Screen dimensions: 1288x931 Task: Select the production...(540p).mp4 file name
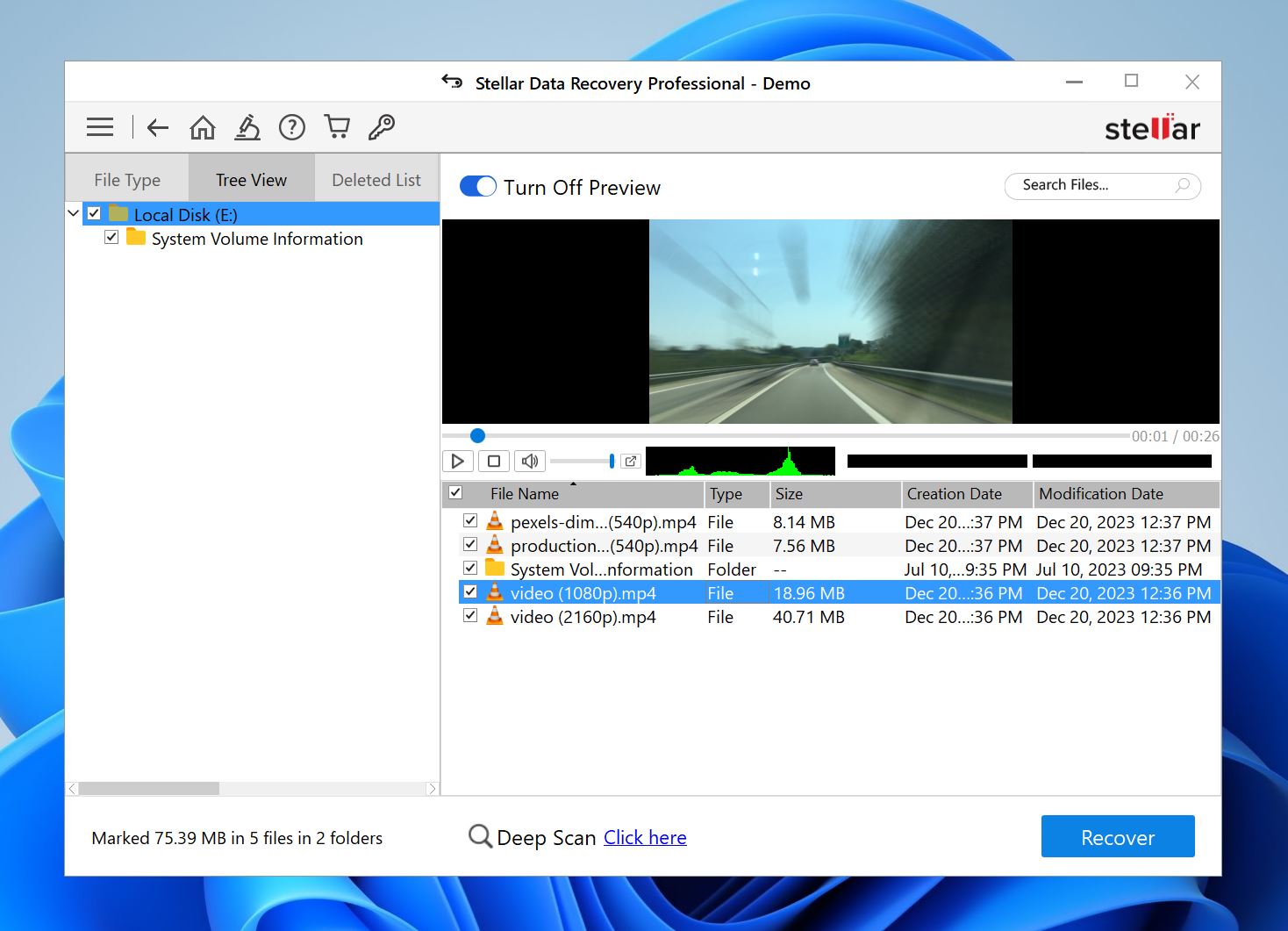pyautogui.click(x=605, y=546)
